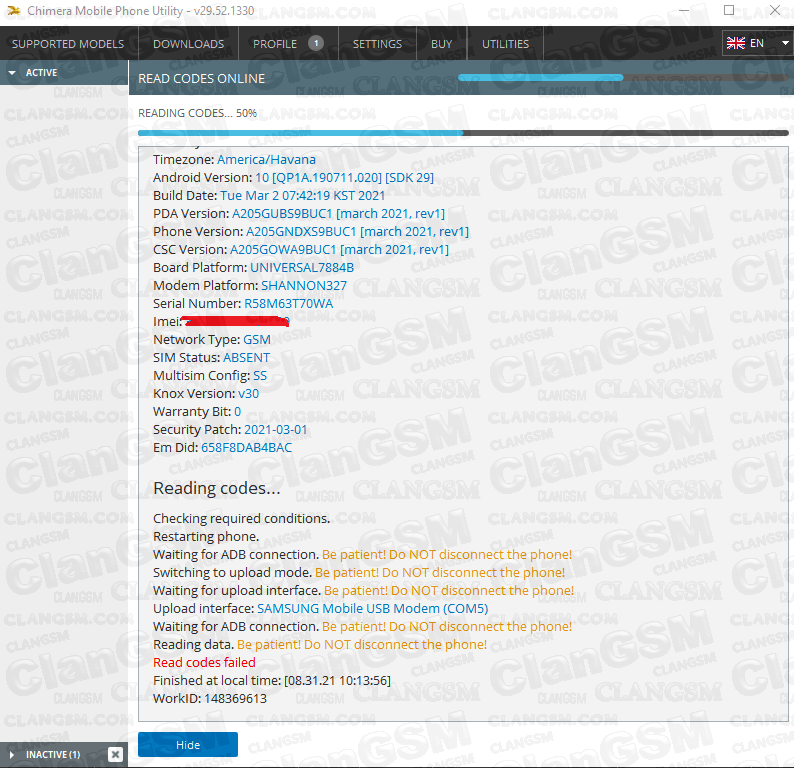Open the EN language dropdown
Image resolution: width=794 pixels, height=768 pixels.
(757, 43)
